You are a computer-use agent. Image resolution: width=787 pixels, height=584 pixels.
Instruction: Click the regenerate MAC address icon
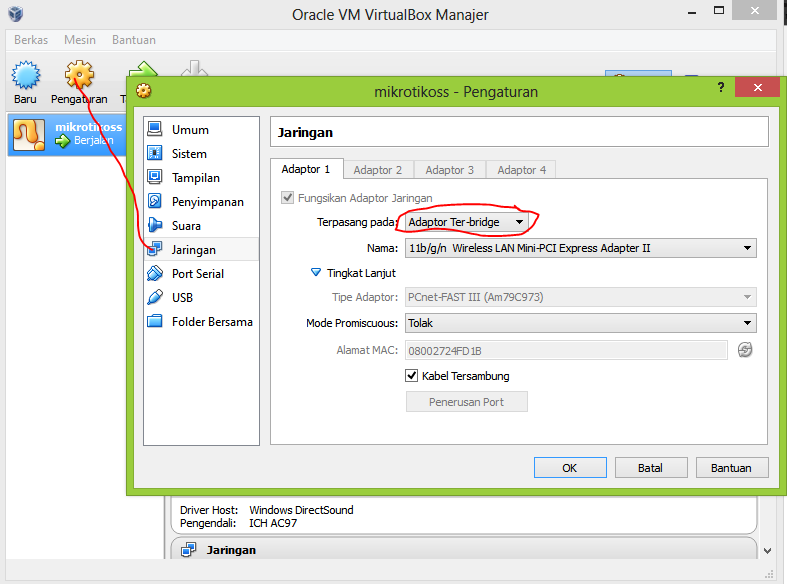(x=745, y=350)
